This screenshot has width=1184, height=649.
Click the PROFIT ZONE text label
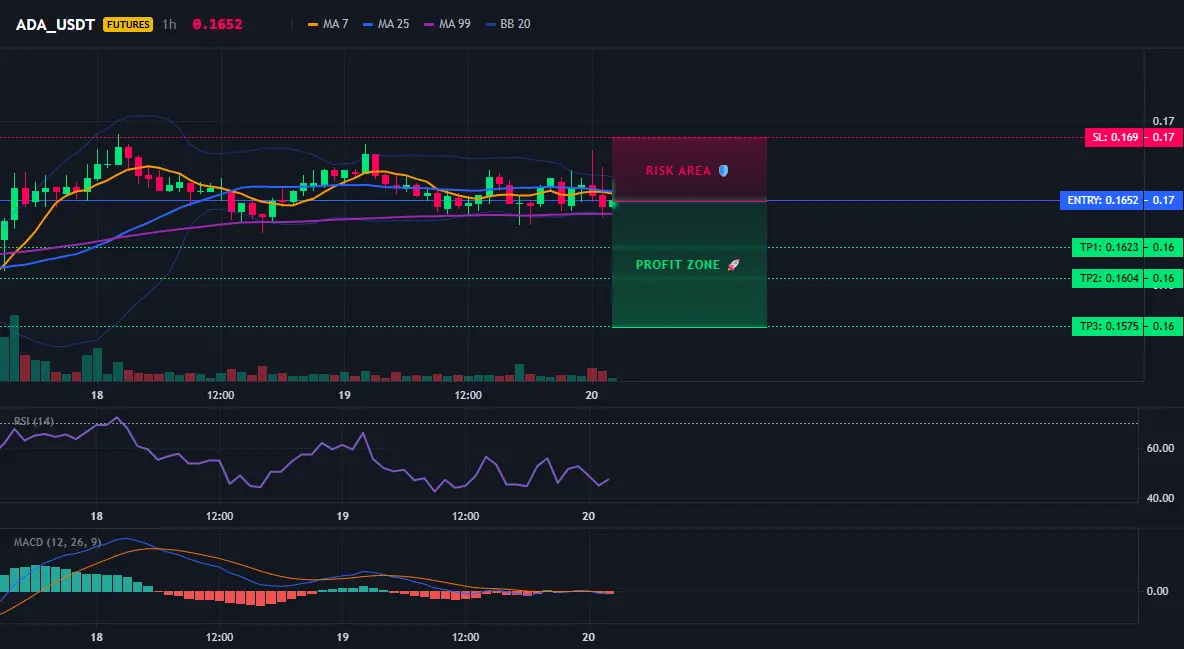pyautogui.click(x=677, y=265)
